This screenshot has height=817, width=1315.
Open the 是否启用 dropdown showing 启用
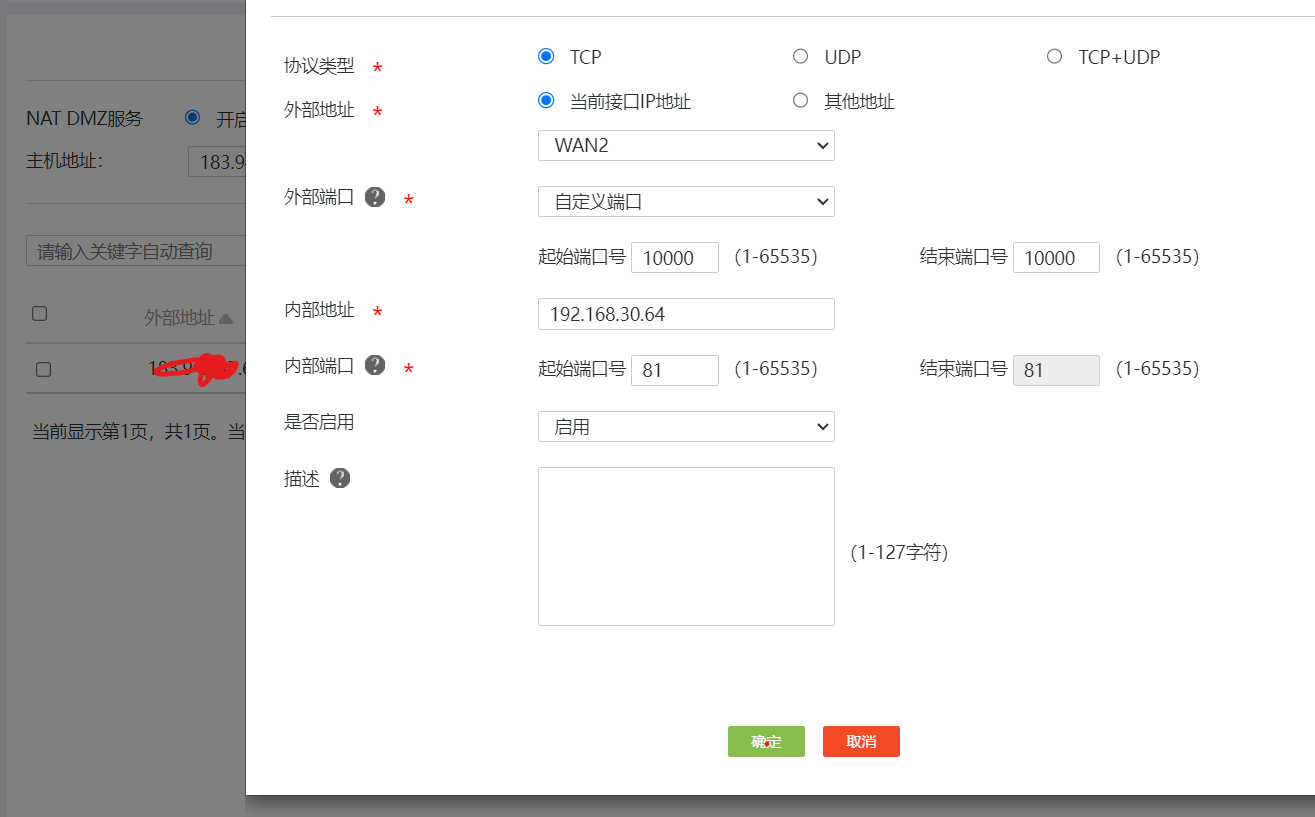(686, 426)
